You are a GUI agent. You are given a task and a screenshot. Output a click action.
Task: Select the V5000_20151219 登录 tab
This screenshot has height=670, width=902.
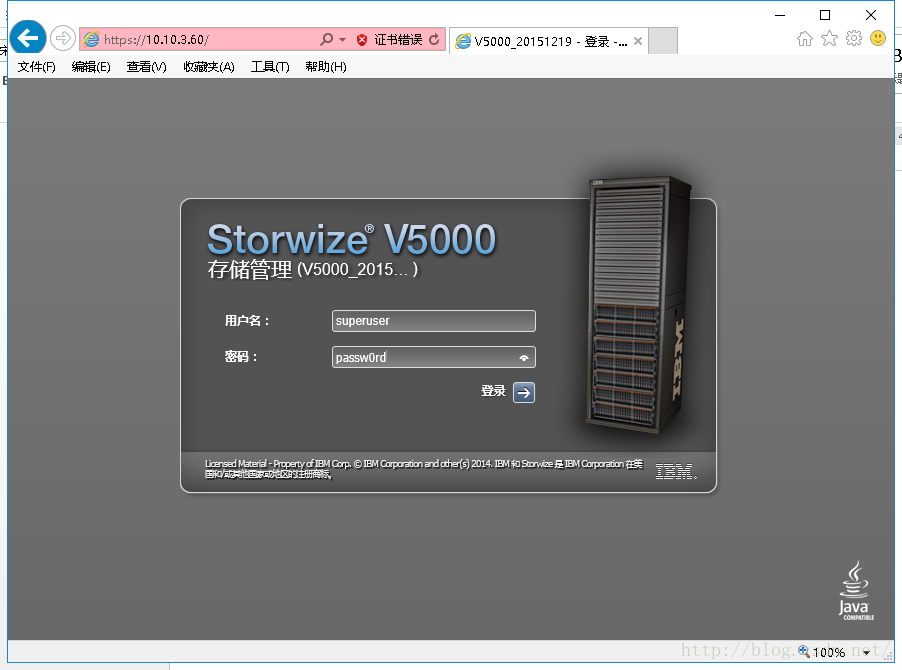pyautogui.click(x=549, y=41)
